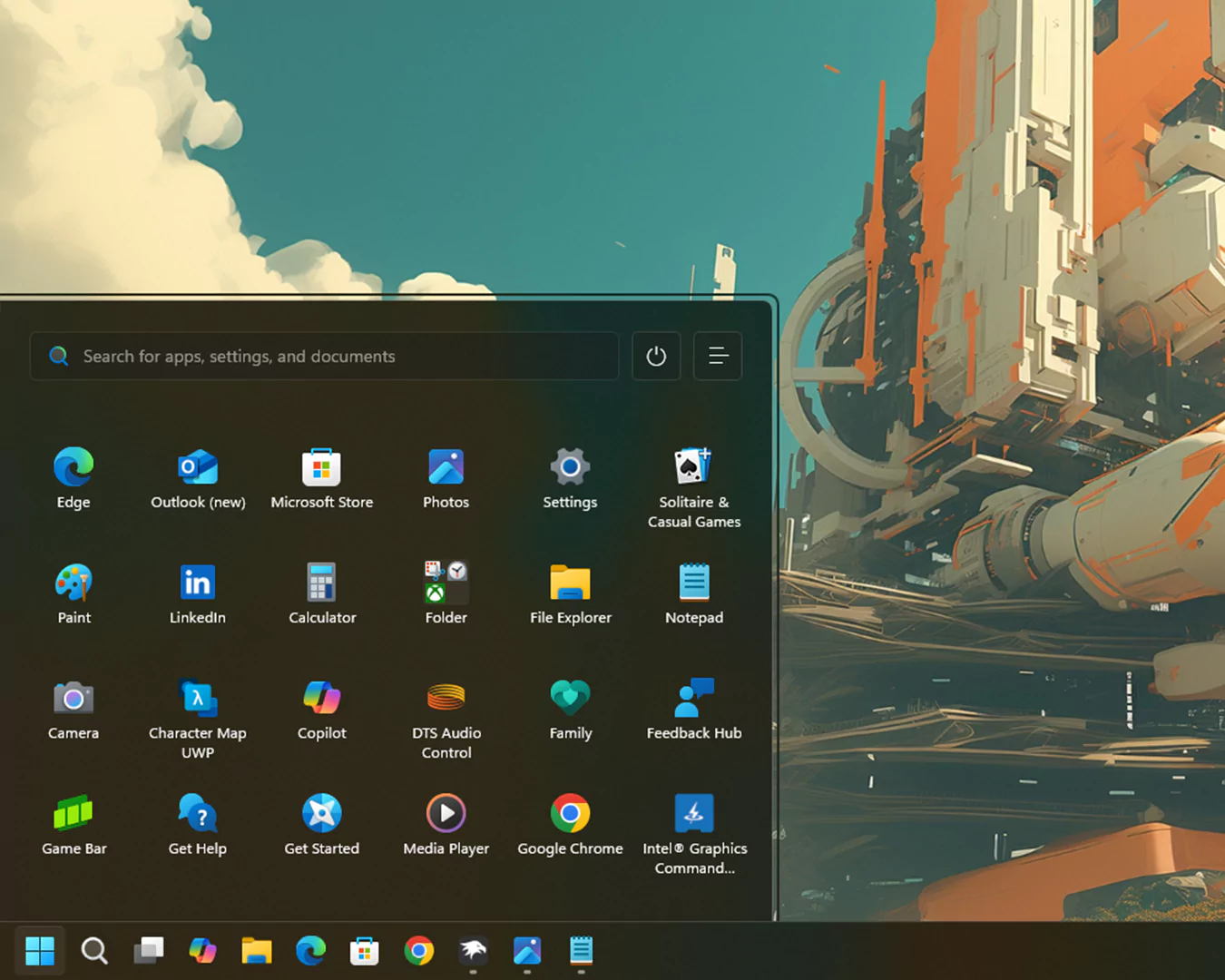Open Microsoft Store tile in Start menu

pos(321,478)
